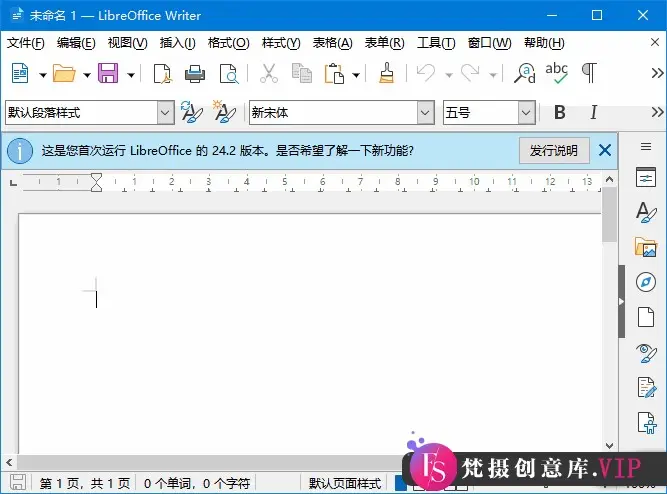The image size is (667, 494).
Task: Open the Paste special dropdown arrow
Action: pyautogui.click(x=356, y=75)
